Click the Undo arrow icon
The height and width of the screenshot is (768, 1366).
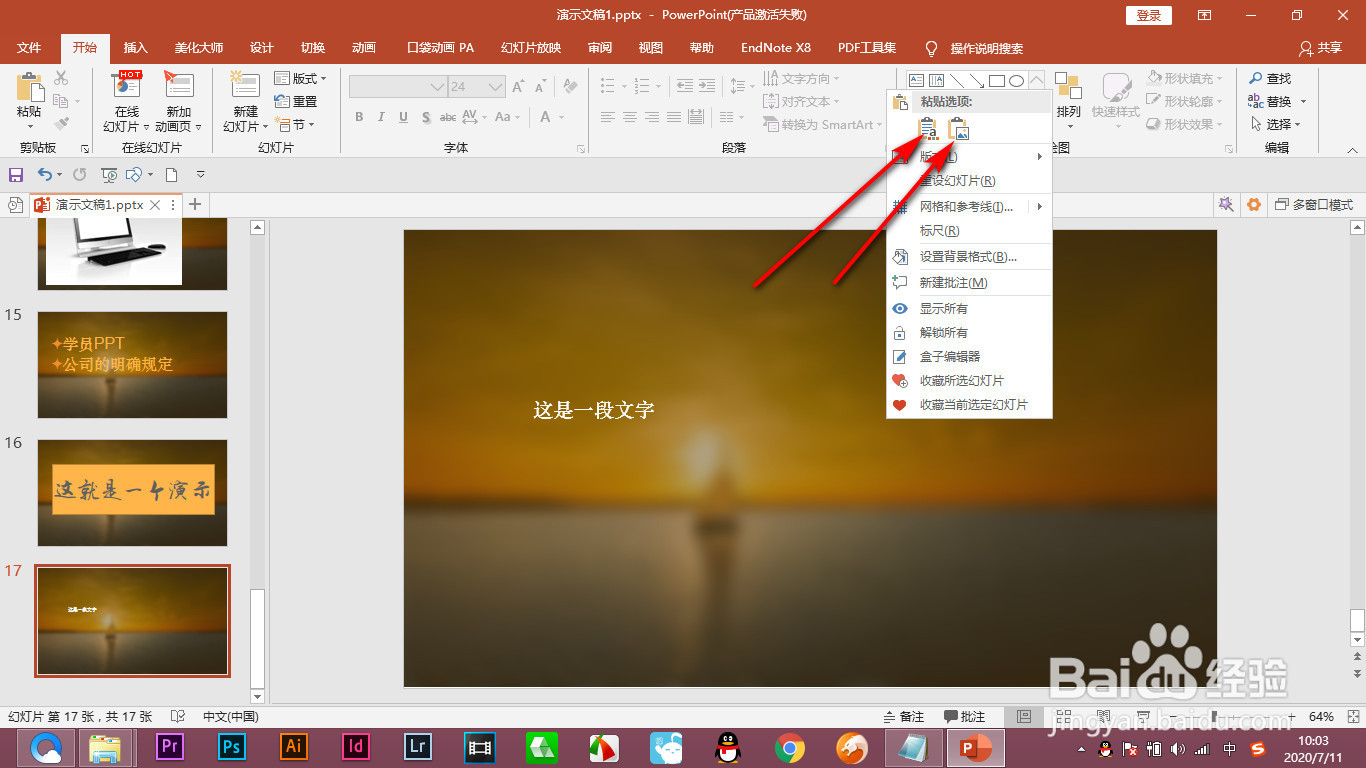pos(44,174)
